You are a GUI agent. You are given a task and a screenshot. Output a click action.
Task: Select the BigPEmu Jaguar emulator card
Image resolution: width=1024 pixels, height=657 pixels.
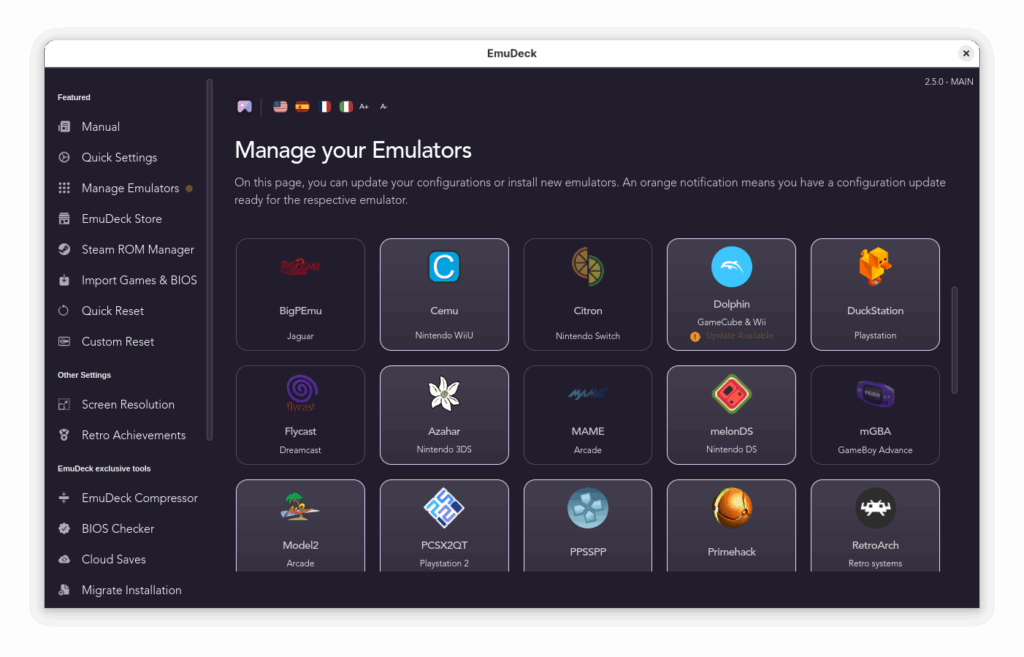(300, 295)
